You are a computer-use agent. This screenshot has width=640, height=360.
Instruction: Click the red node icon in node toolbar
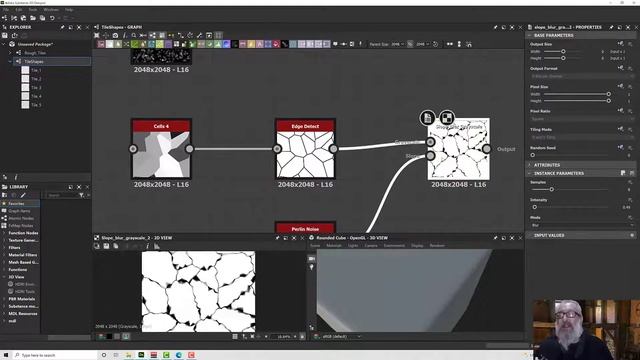[276, 44]
